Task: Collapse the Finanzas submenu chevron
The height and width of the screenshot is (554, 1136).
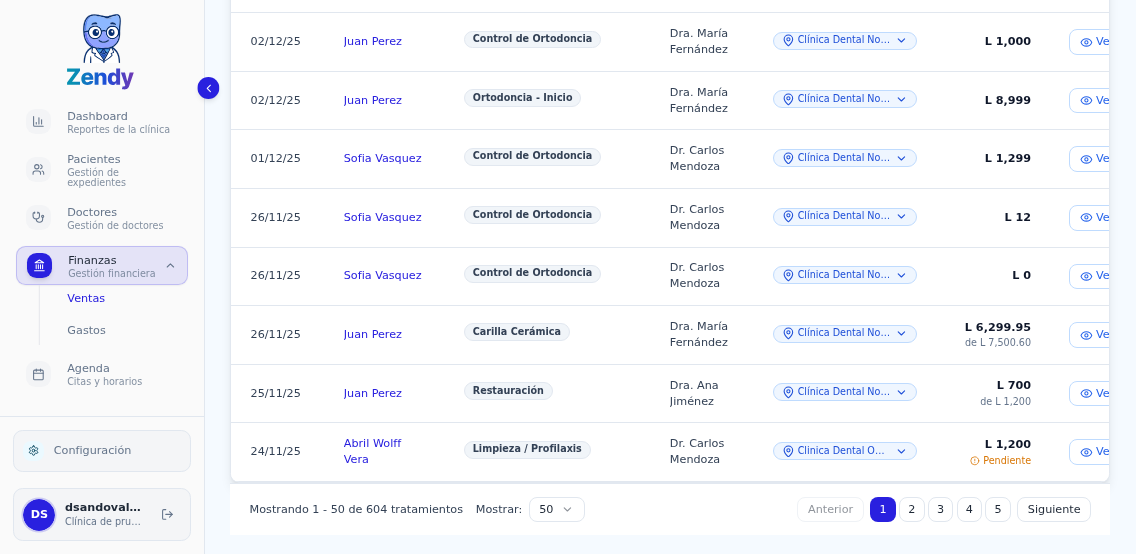Action: coord(170,266)
